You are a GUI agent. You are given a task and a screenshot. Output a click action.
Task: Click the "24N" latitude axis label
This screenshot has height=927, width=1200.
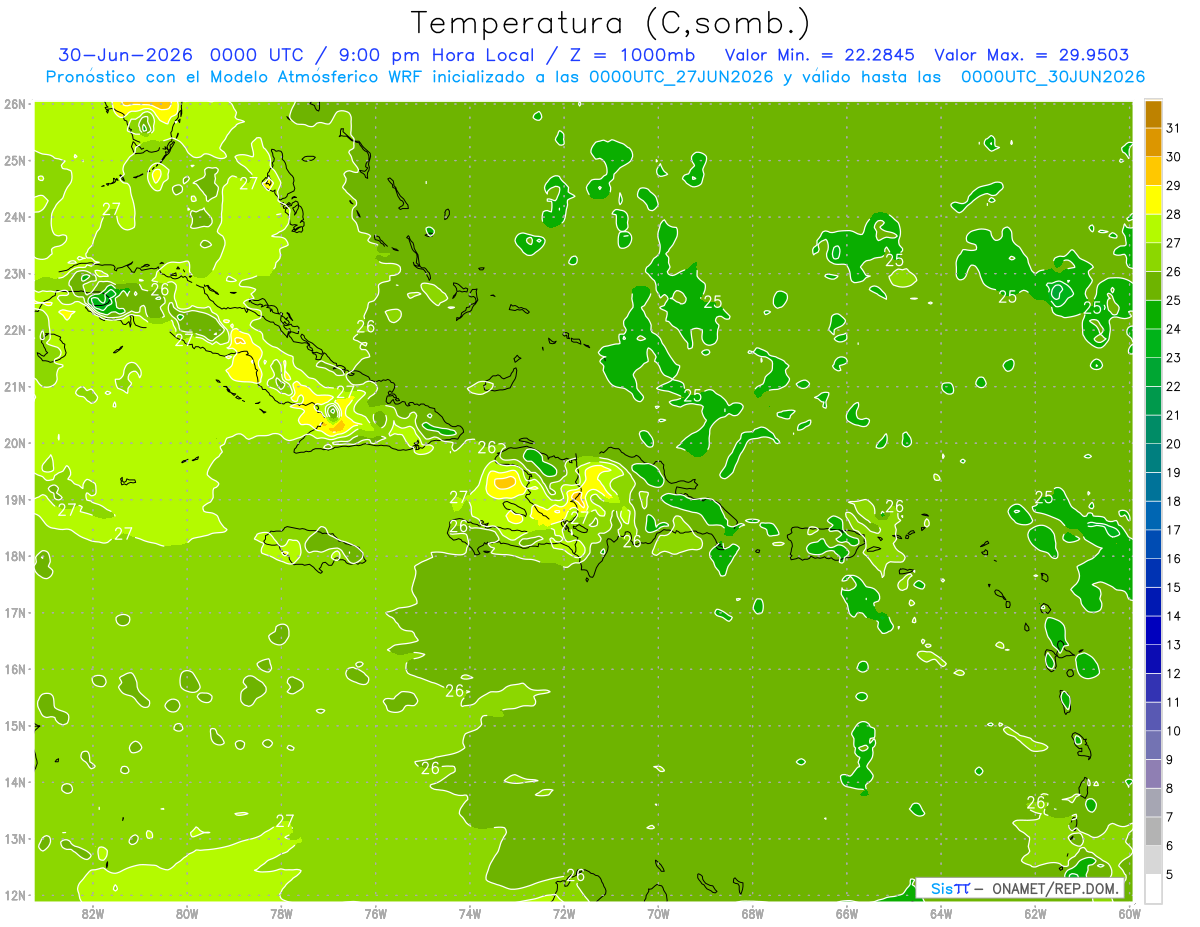pyautogui.click(x=15, y=217)
